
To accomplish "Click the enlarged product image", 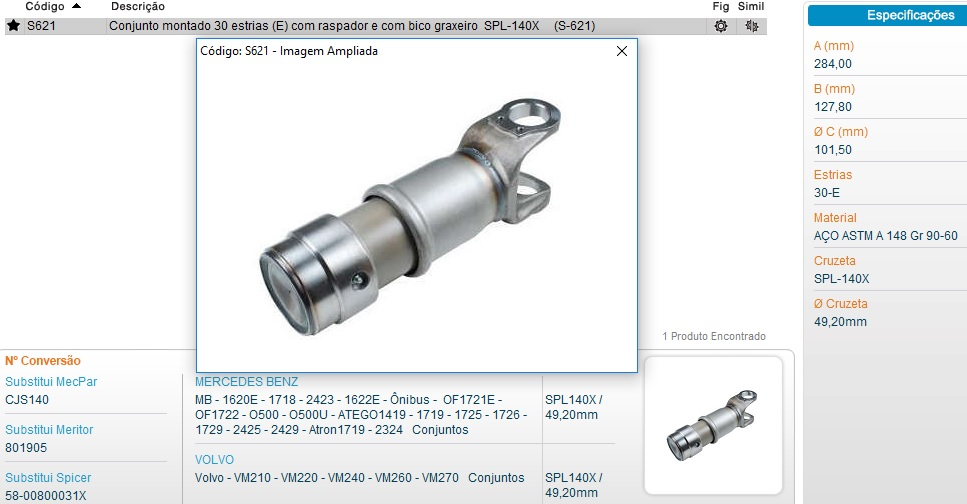I will point(410,210).
